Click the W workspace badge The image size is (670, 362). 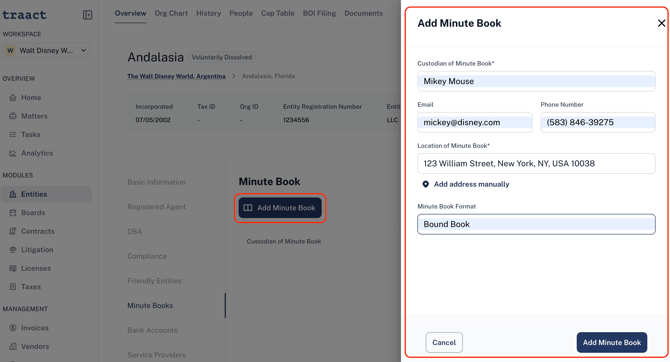(x=10, y=50)
